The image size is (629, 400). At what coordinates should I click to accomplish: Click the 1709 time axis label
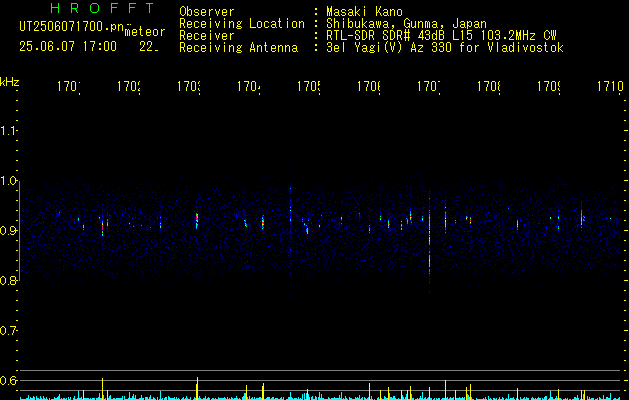pos(549,86)
